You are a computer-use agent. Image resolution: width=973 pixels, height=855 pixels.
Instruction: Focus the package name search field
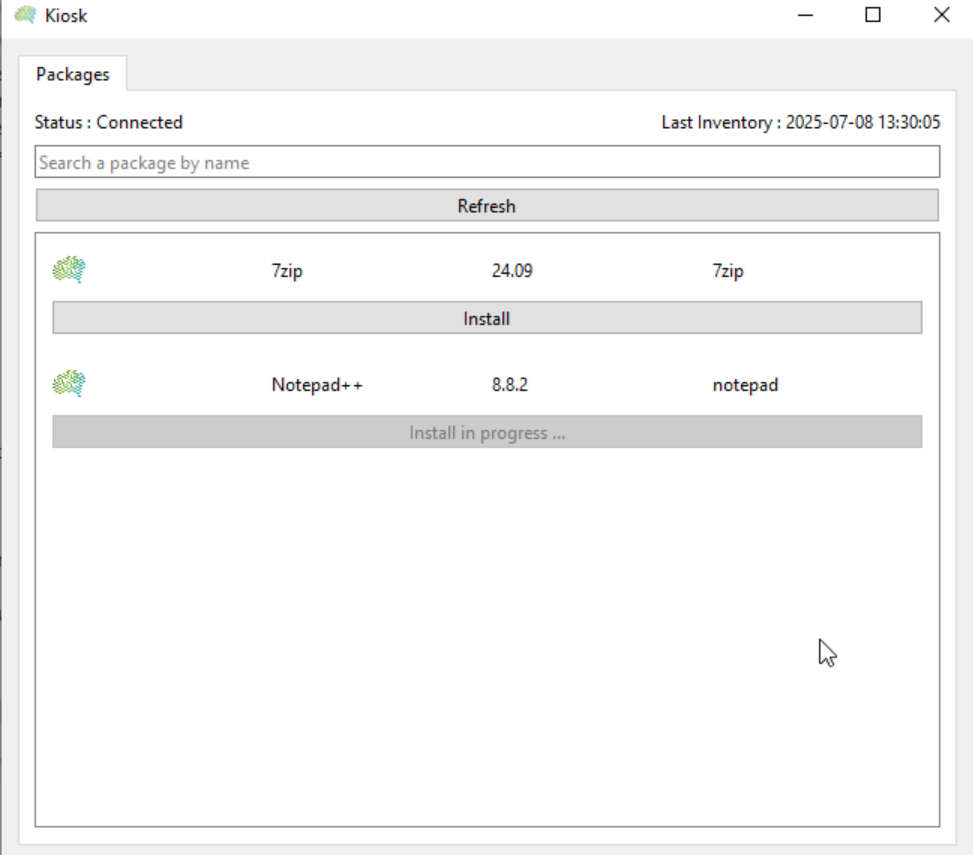click(487, 162)
